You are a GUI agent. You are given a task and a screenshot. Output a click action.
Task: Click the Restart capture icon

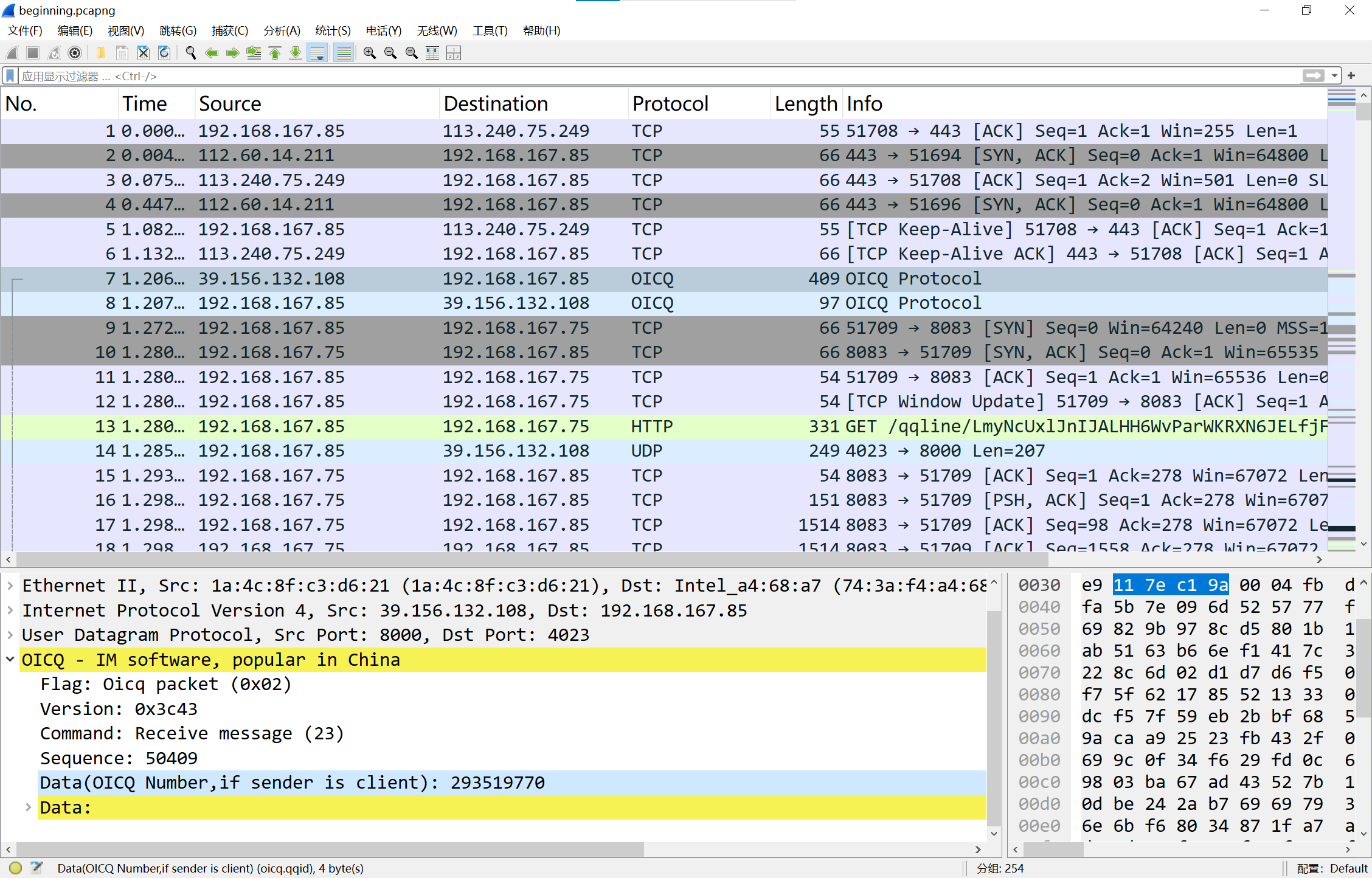click(x=54, y=54)
